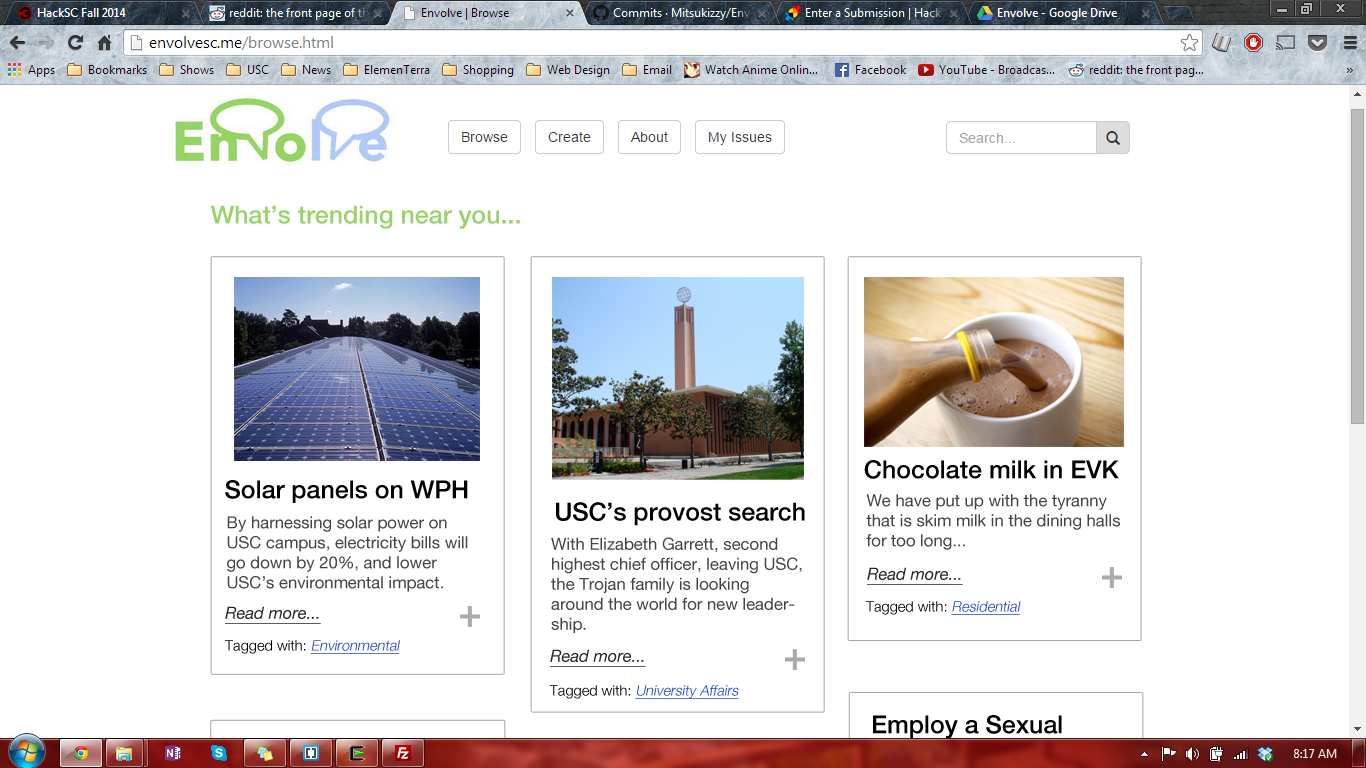Open the Shopping bookmark folder

478,70
